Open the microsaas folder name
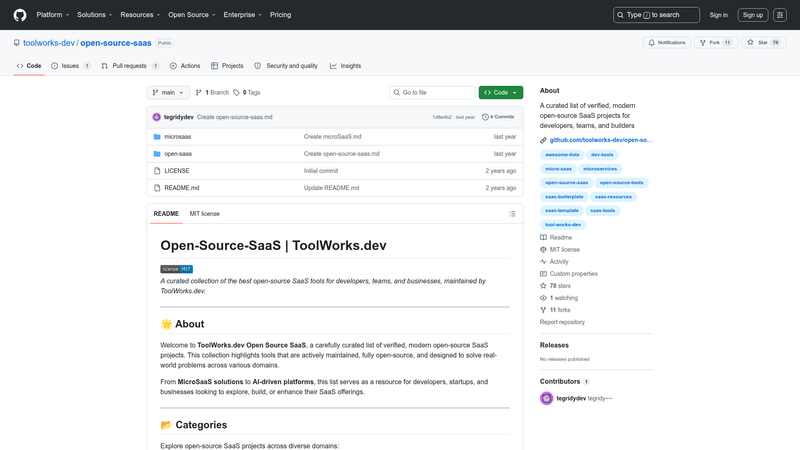800x450 pixels. 178,137
